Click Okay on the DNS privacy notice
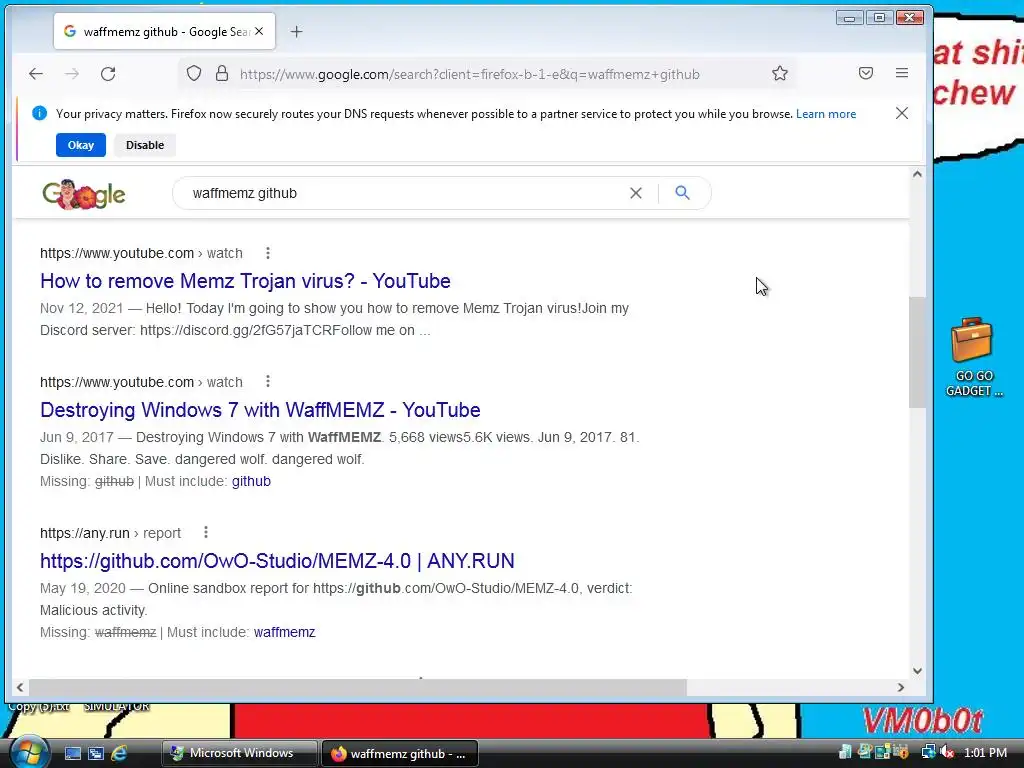Image resolution: width=1024 pixels, height=768 pixels. (80, 145)
